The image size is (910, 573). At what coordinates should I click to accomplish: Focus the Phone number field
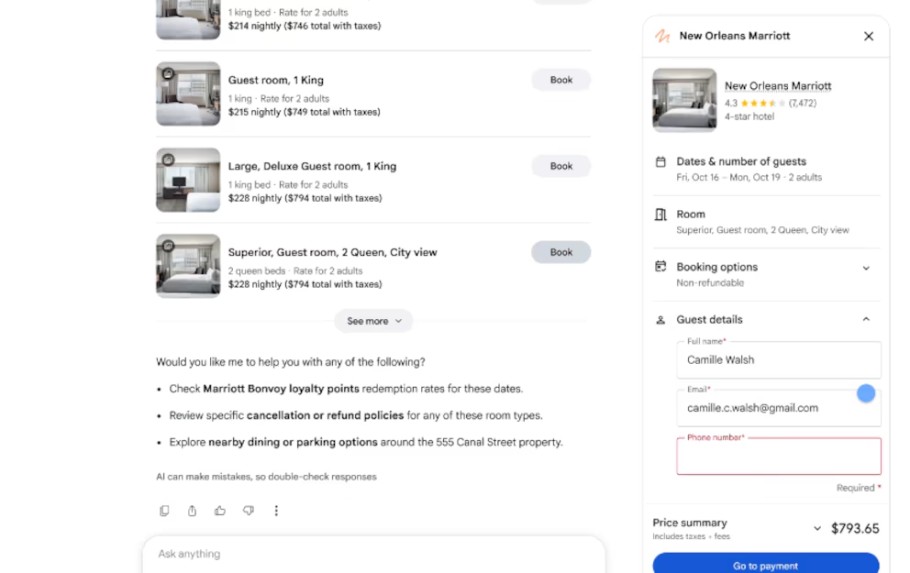(x=778, y=456)
